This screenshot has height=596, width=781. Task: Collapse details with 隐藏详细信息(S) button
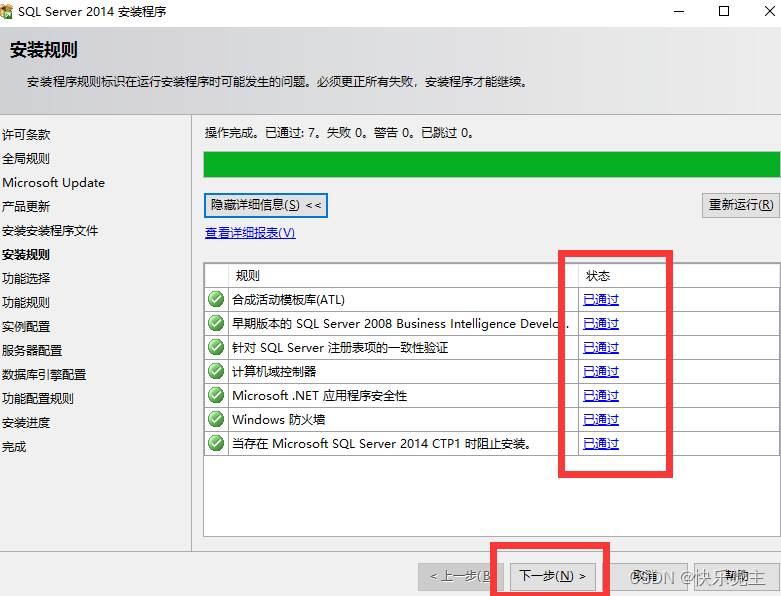click(265, 205)
